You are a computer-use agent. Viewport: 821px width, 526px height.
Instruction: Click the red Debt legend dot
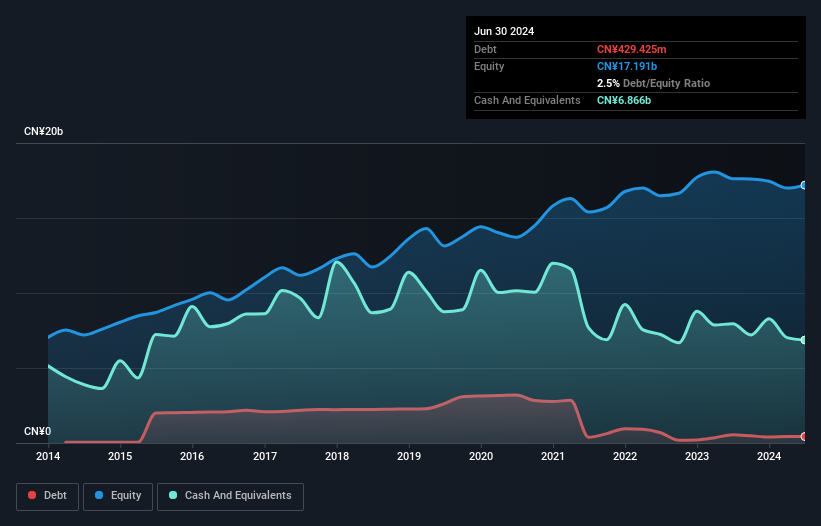pyautogui.click(x=32, y=495)
